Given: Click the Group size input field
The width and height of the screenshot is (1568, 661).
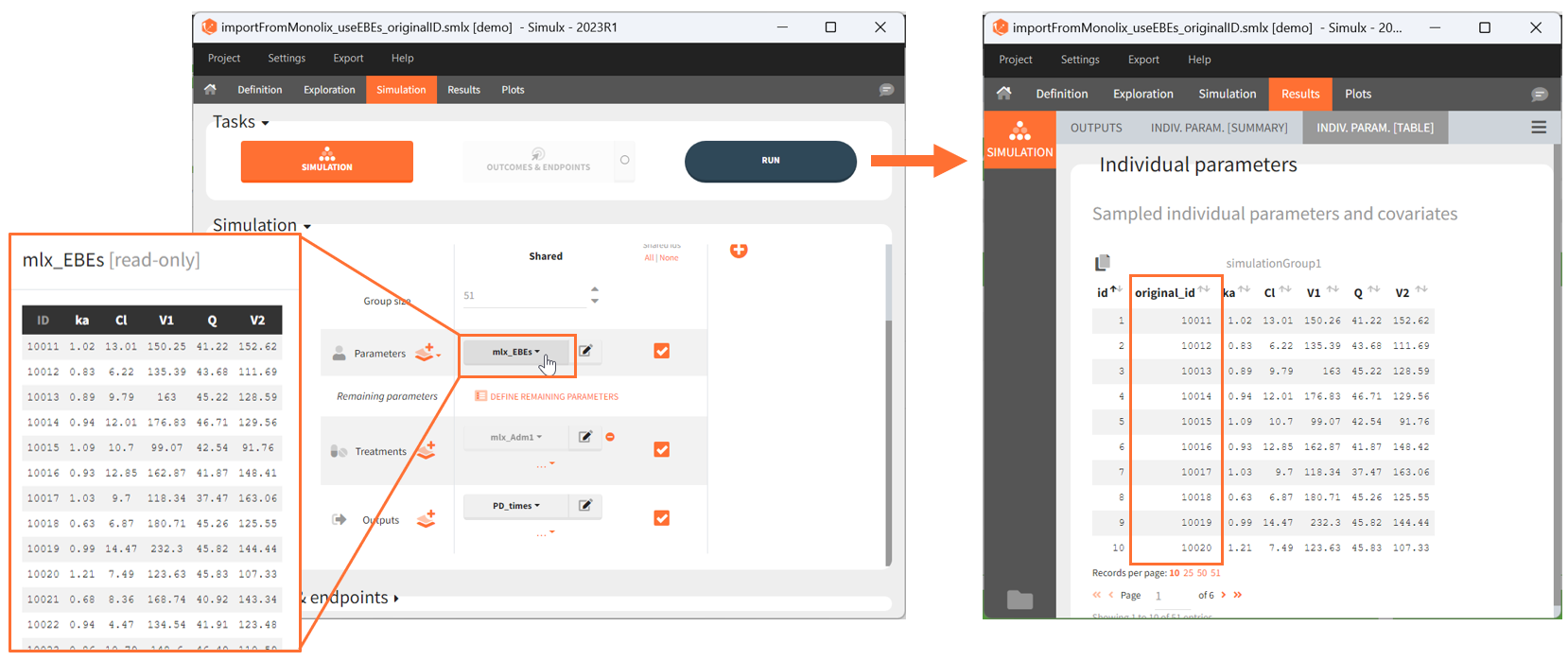Looking at the screenshot, I should pos(523,296).
